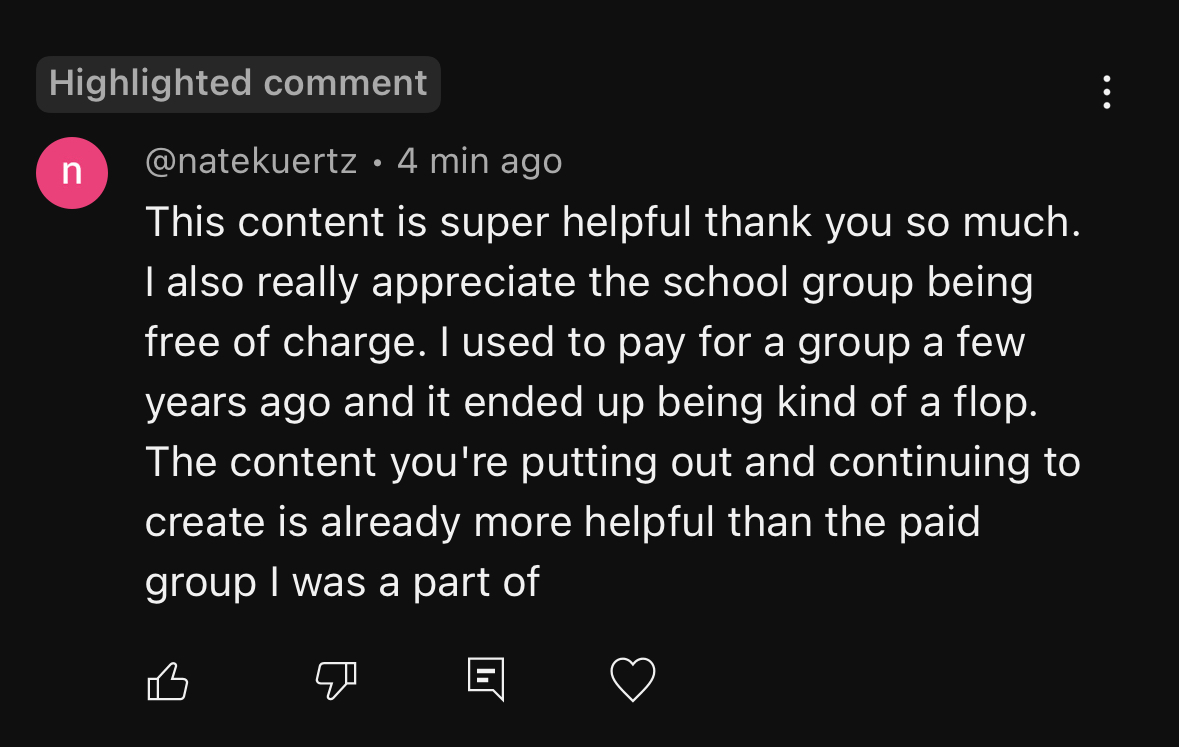The height and width of the screenshot is (747, 1179).
Task: Click the '4 min ago' timestamp
Action: (480, 161)
